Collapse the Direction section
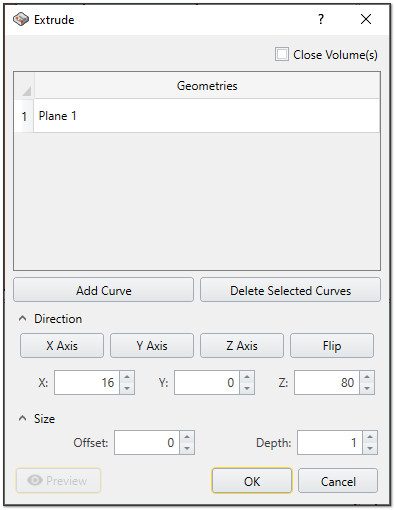Image resolution: width=395 pixels, height=510 pixels. click(23, 319)
